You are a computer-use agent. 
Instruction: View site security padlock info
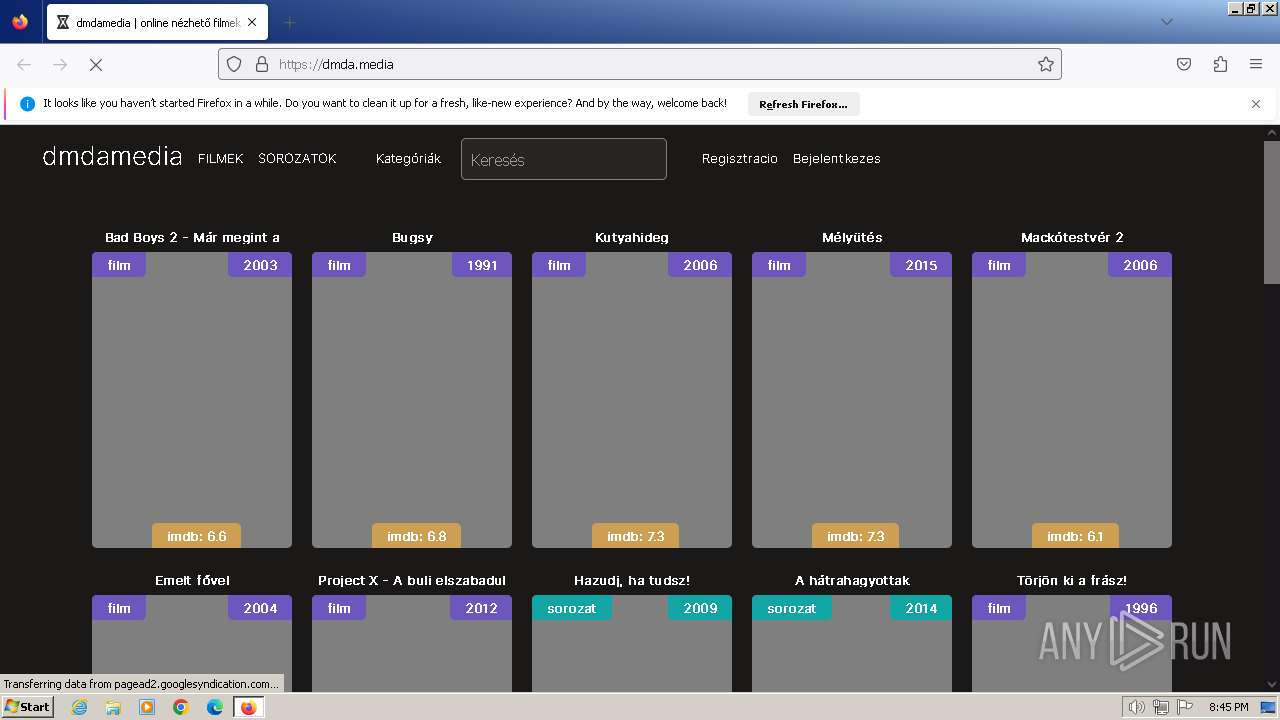(x=262, y=64)
